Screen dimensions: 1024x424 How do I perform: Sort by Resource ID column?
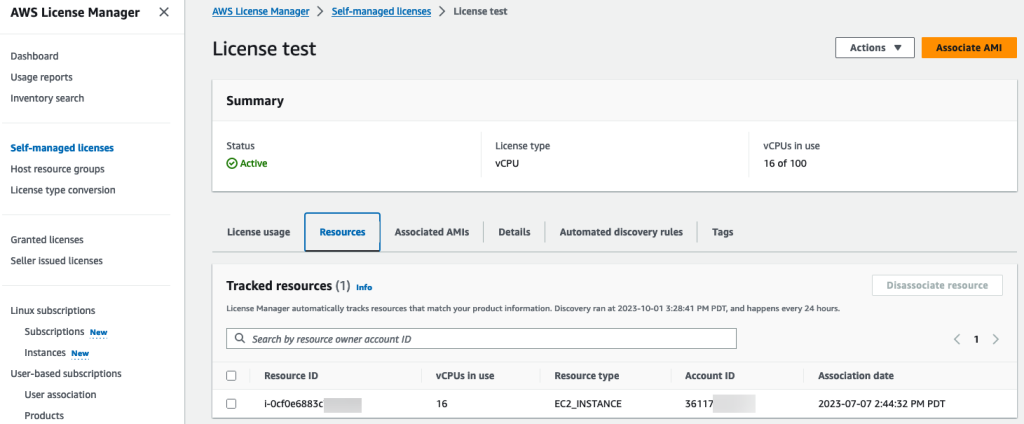tap(291, 376)
